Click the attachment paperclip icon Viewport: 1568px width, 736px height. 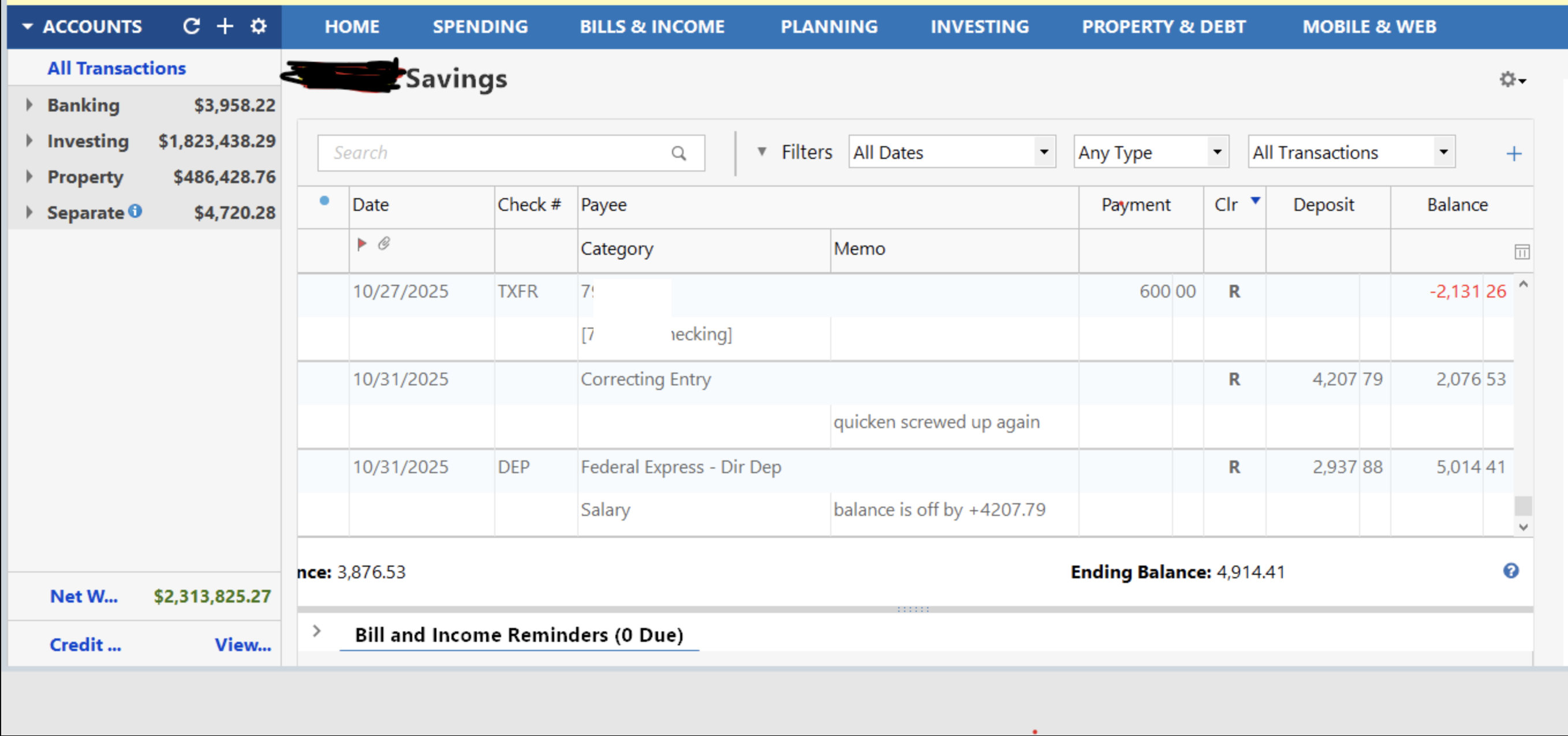coord(384,243)
